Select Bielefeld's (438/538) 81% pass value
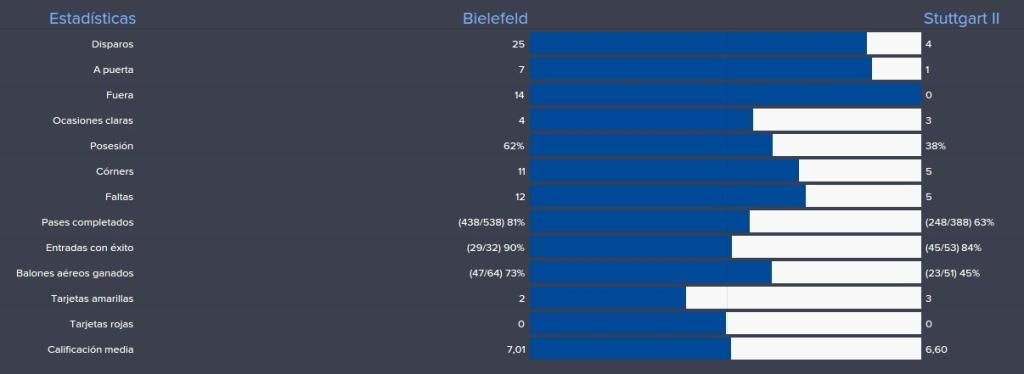This screenshot has height=374, width=1024. point(492,223)
